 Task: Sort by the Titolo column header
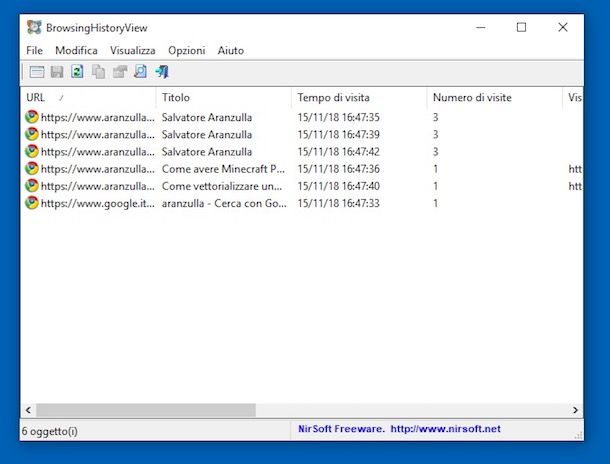(224, 98)
